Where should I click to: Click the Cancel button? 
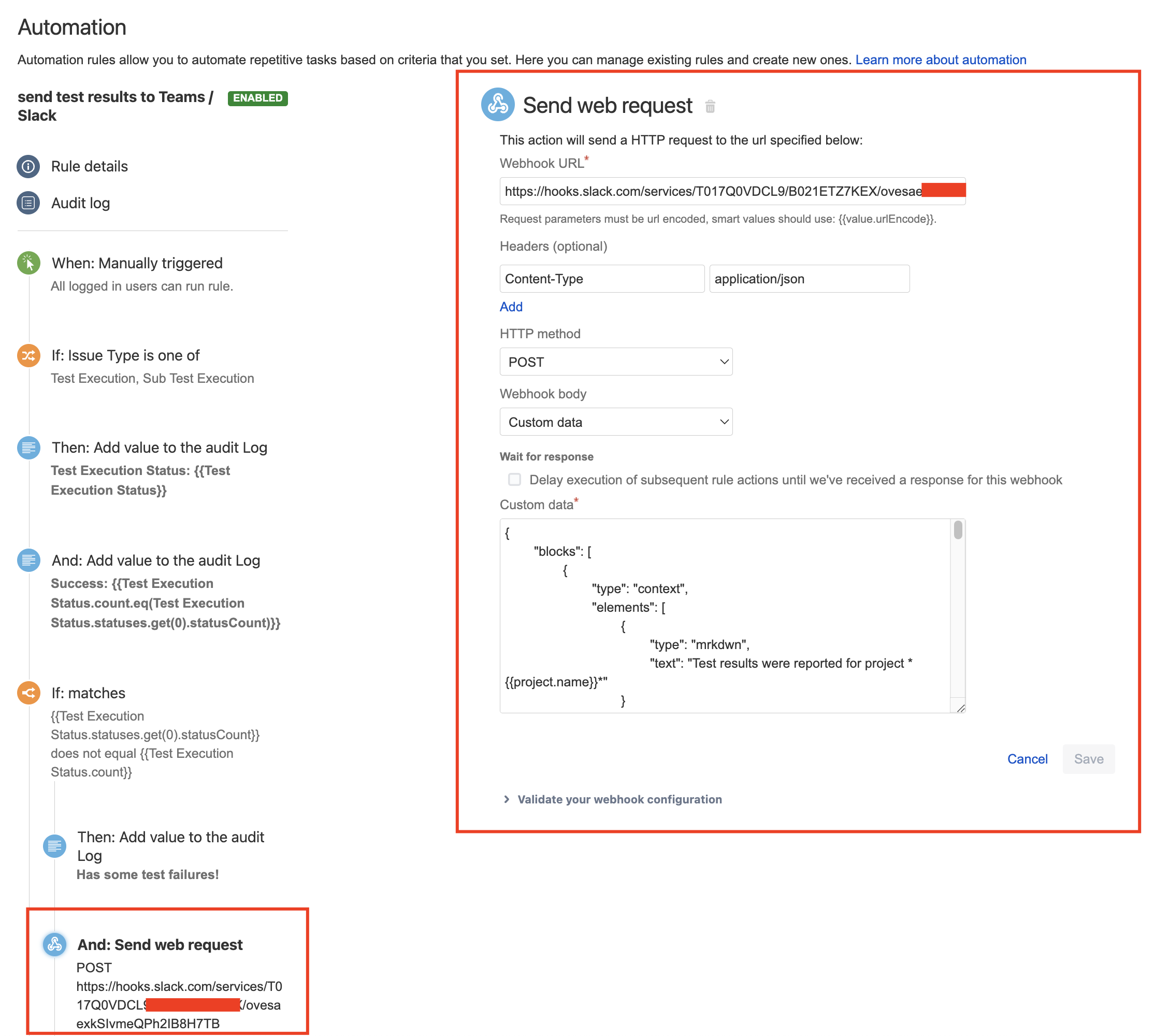coord(1028,759)
